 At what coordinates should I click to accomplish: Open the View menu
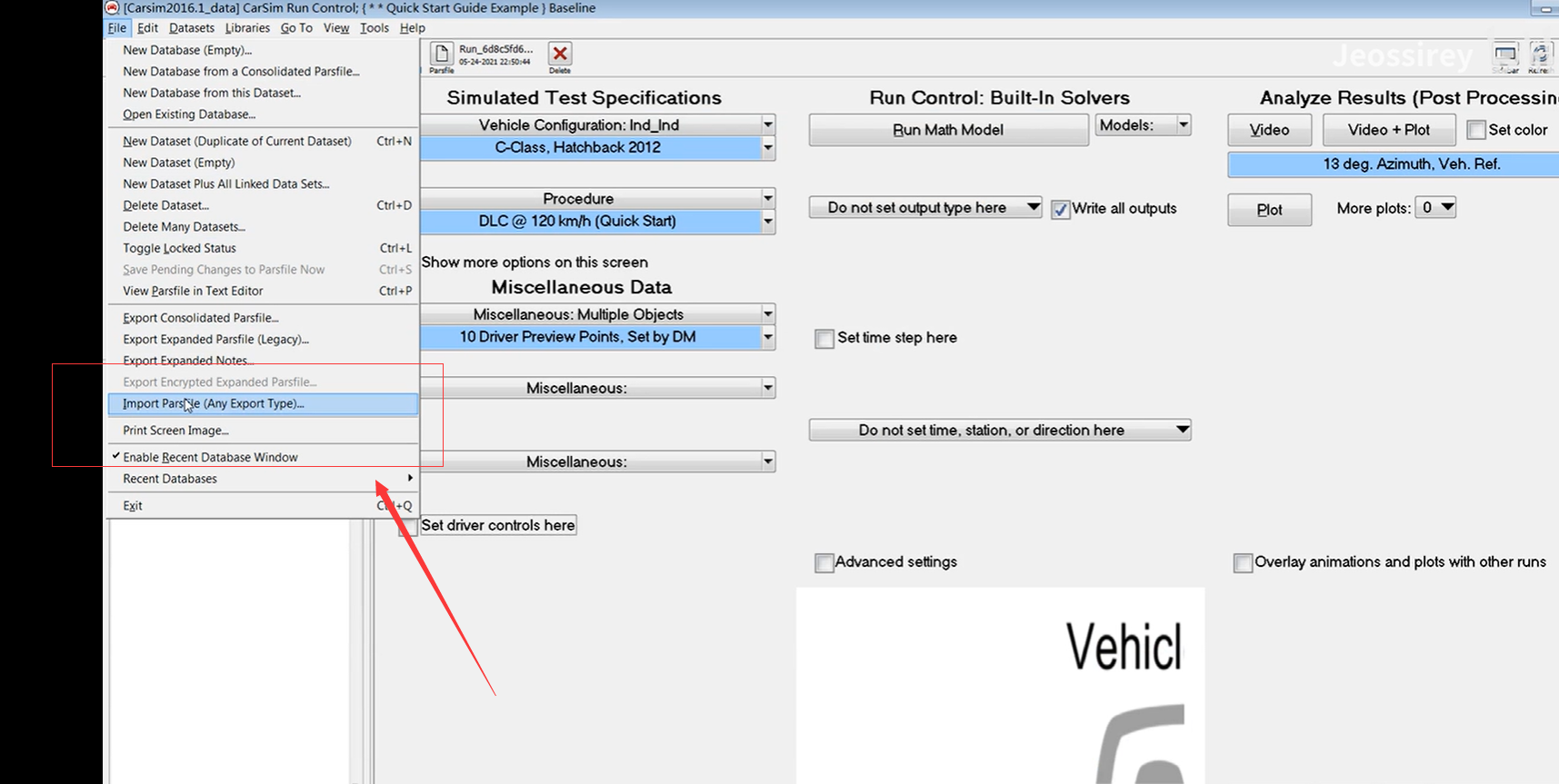coord(336,28)
